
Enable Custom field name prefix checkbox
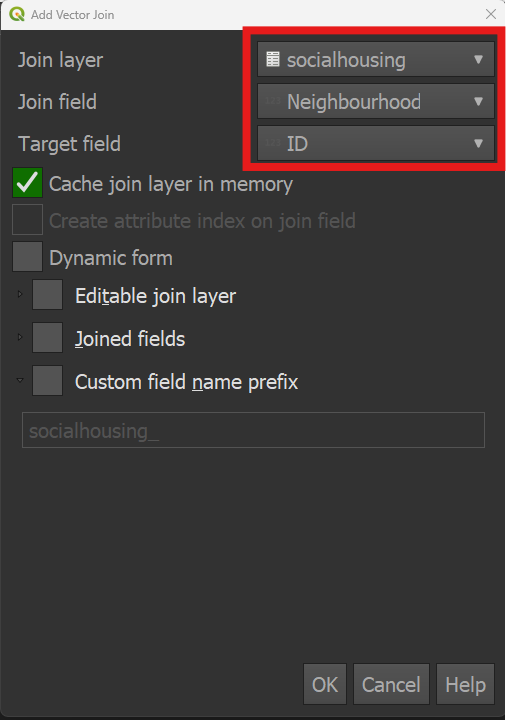click(x=47, y=381)
